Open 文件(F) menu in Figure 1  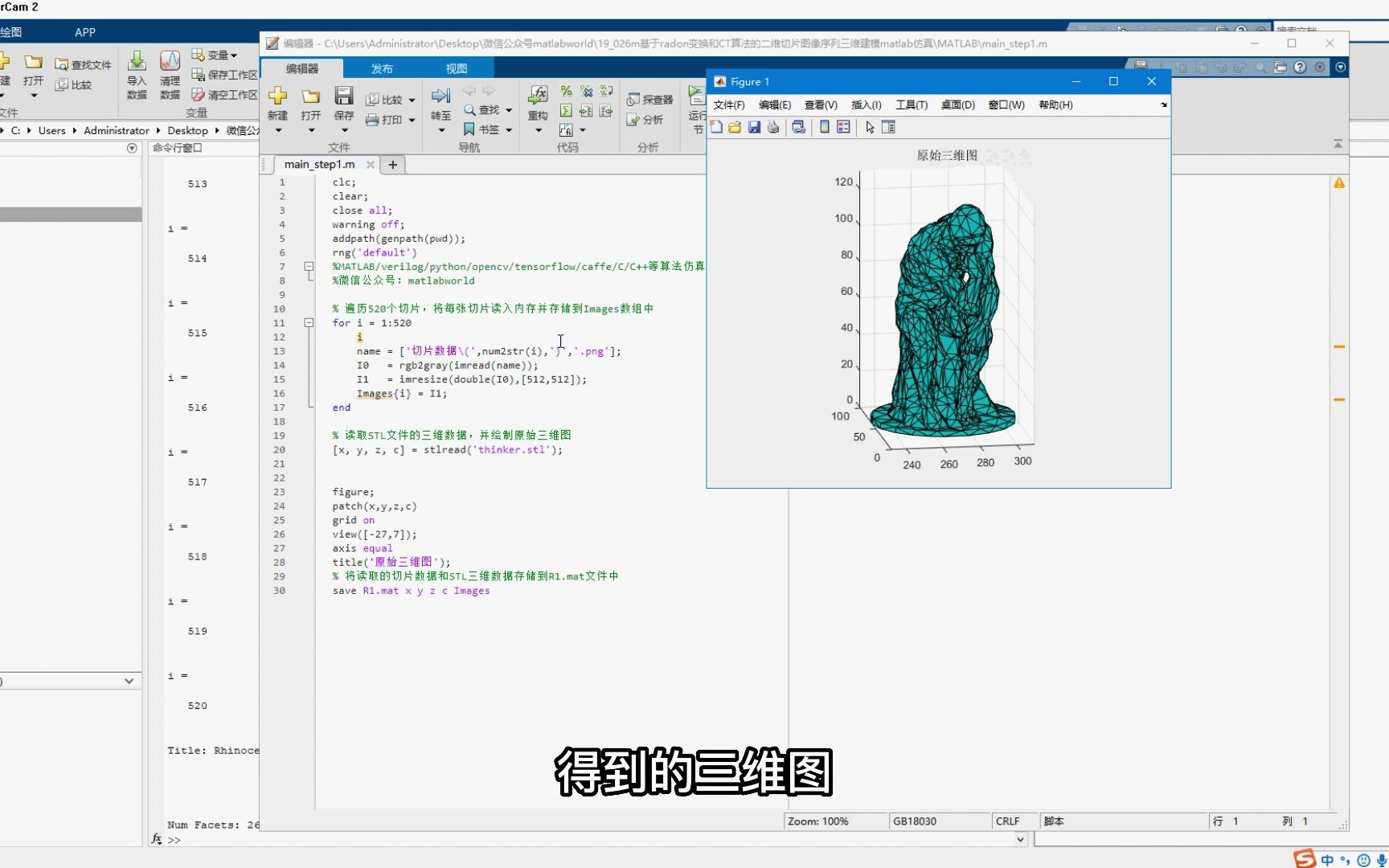[x=729, y=104]
